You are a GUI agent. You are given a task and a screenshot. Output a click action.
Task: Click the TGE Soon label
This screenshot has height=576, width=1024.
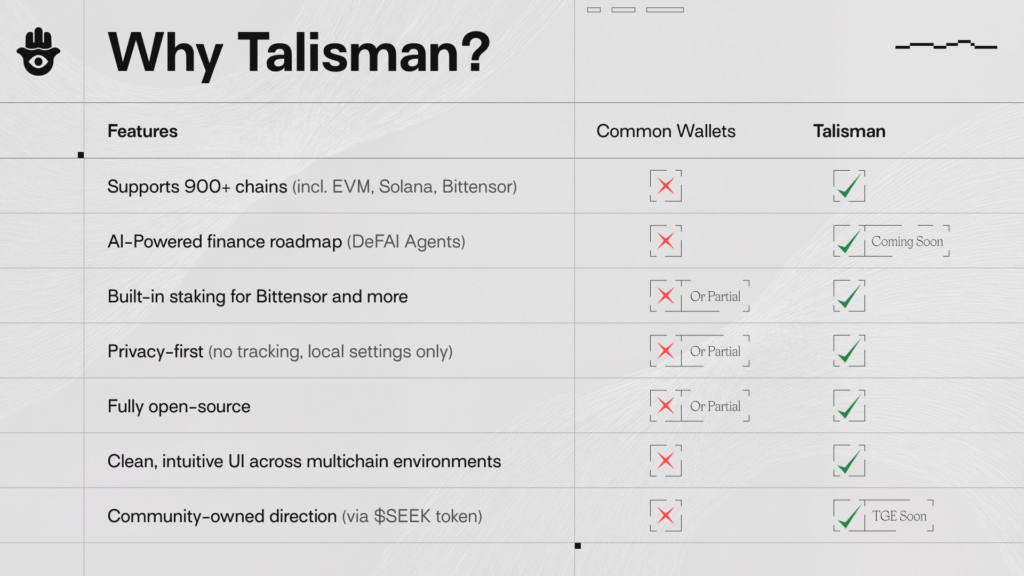(898, 516)
